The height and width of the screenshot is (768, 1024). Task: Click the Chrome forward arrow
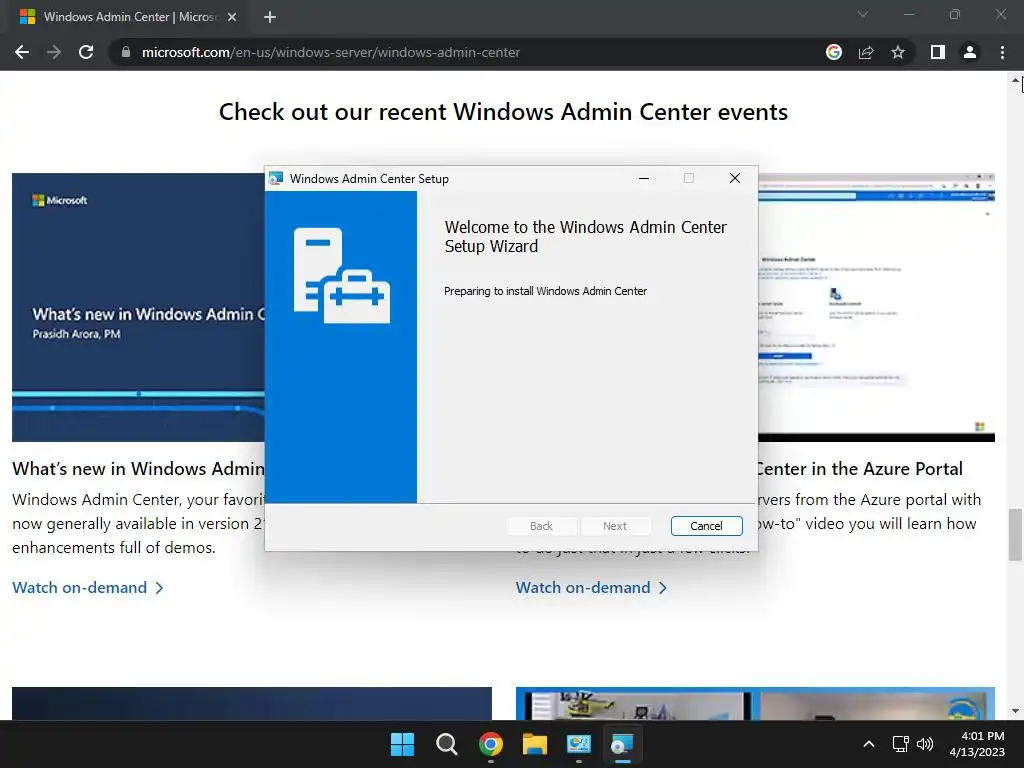(54, 52)
